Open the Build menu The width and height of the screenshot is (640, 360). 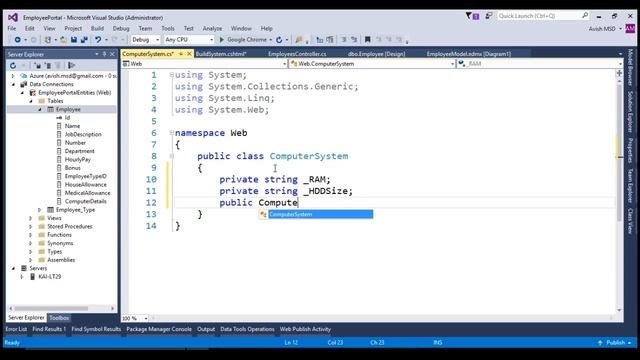coord(97,29)
